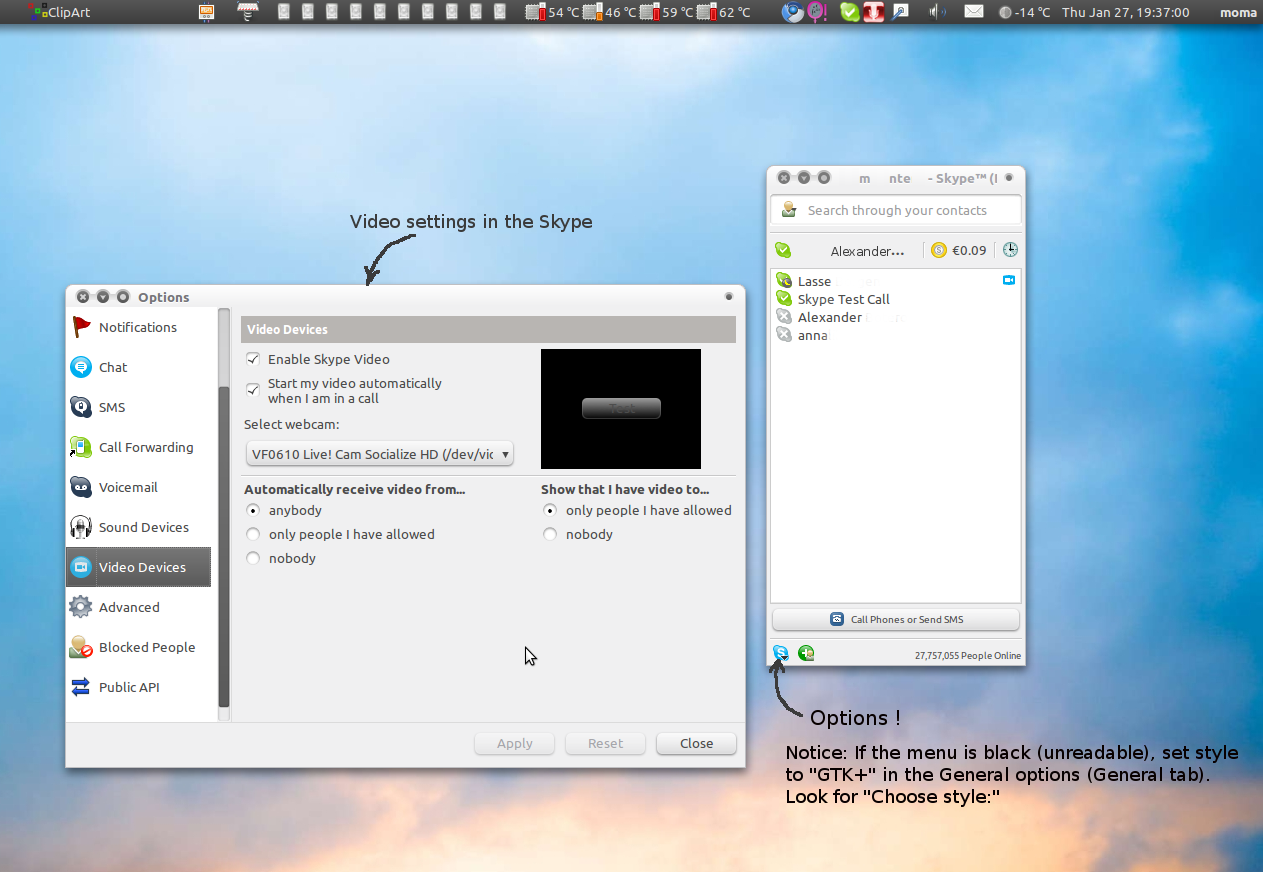1263x872 pixels.
Task: Select the Sound Devices section
Action: (x=138, y=527)
